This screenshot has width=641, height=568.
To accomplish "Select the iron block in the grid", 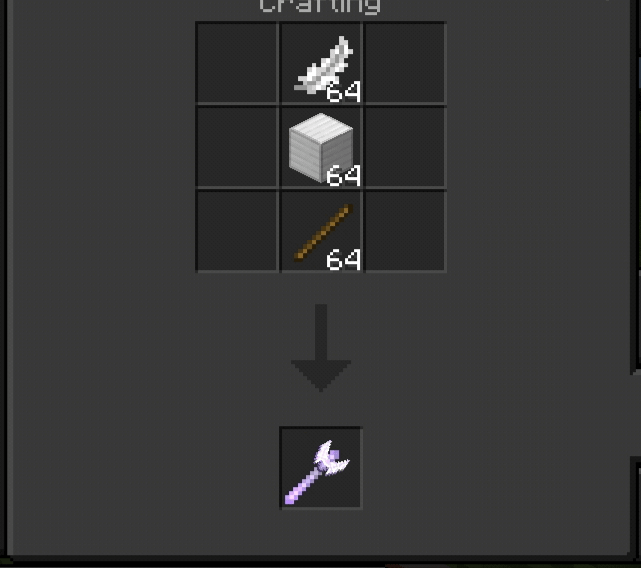I will (321, 147).
